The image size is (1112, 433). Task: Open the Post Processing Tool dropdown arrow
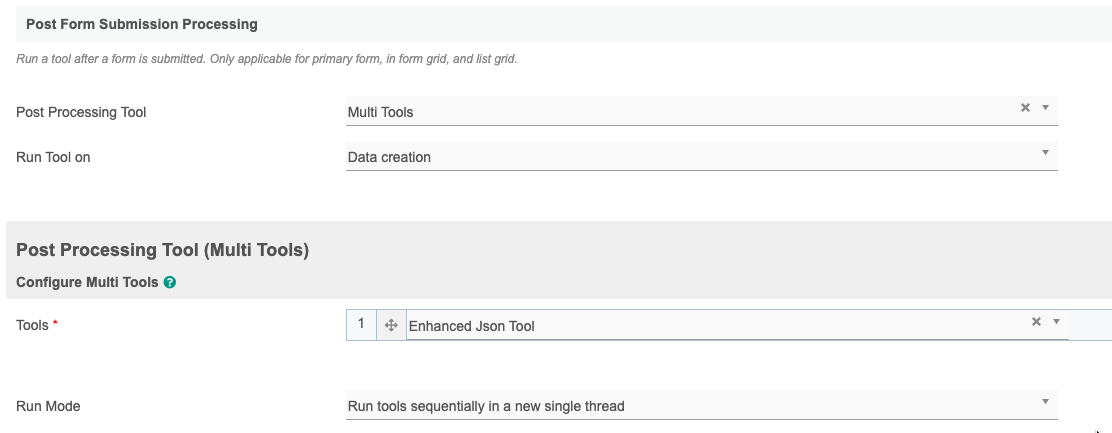click(1045, 108)
